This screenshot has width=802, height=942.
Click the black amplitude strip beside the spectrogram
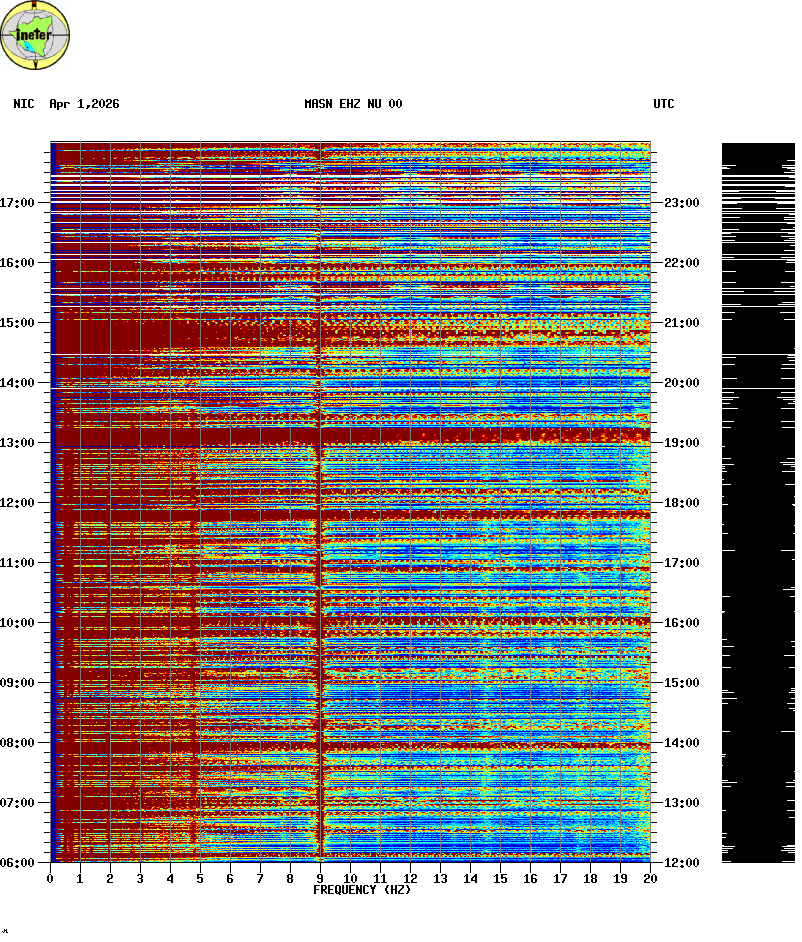tap(758, 502)
